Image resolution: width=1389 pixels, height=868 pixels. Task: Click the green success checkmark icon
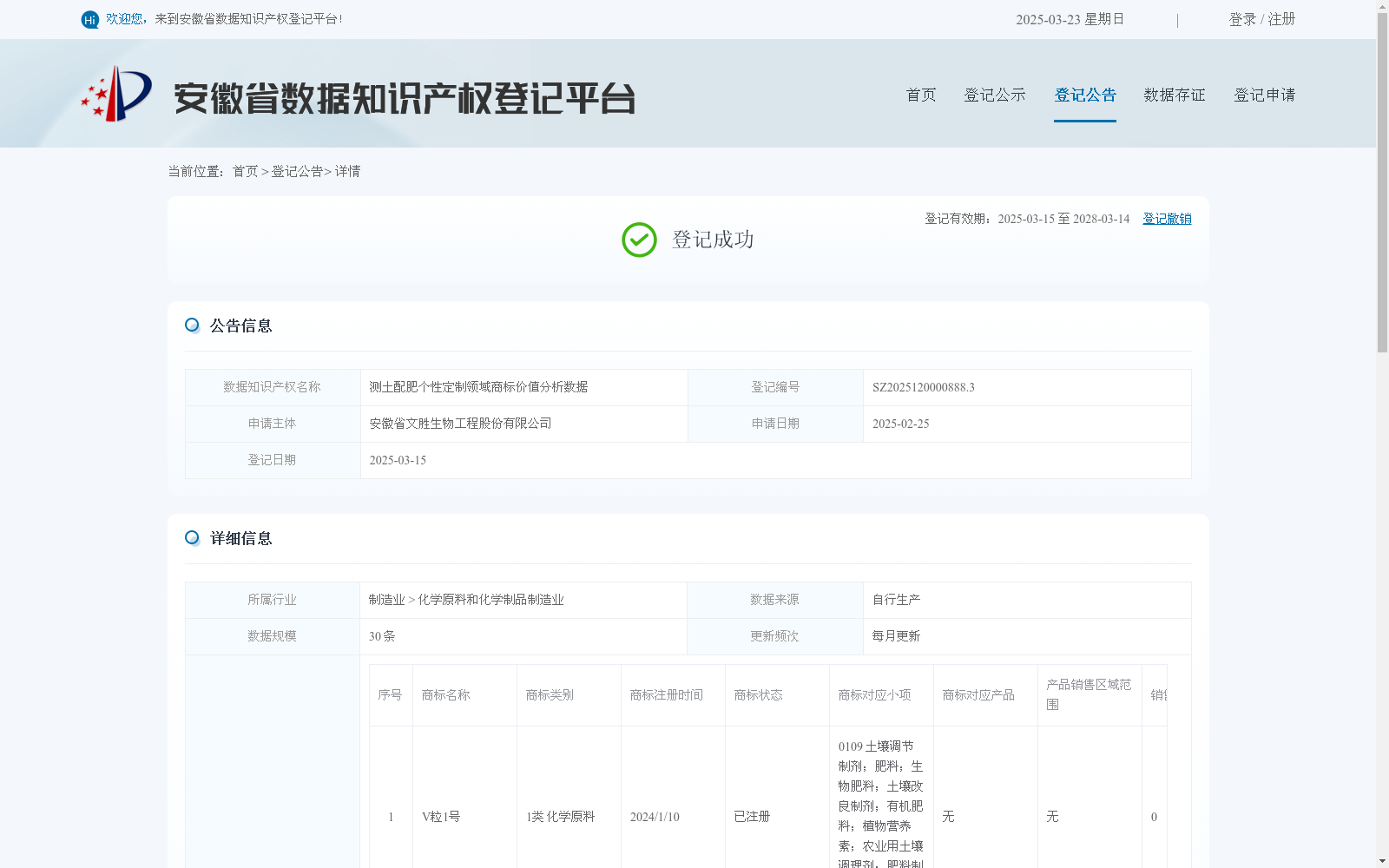639,240
